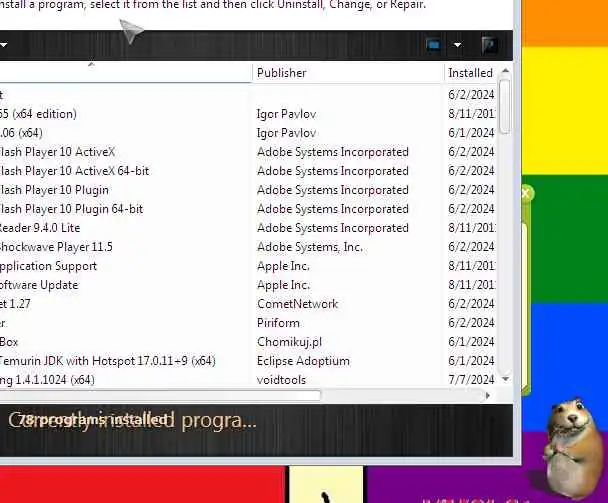Image resolution: width=608 pixels, height=503 pixels.
Task: Click the Name column sort arrow
Action: point(91,64)
